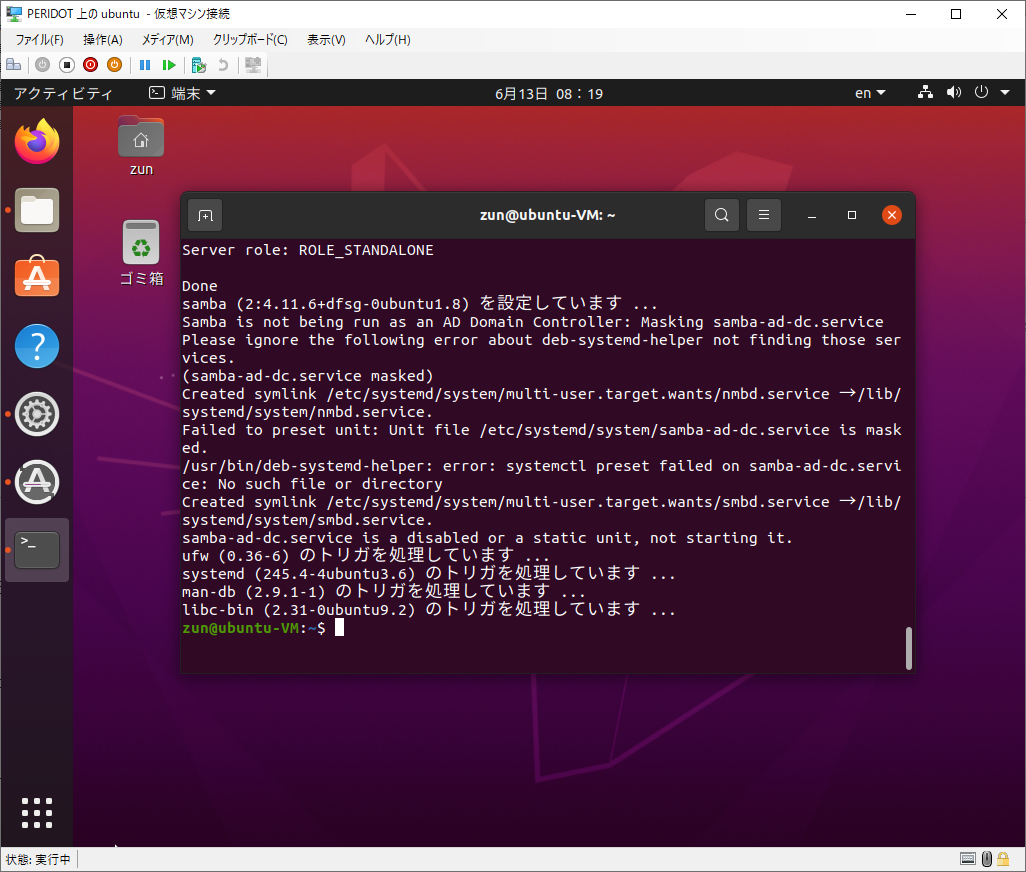The image size is (1026, 872).
Task: Click the Ctrl+Alt+Del toolbar icon
Action: [13, 65]
